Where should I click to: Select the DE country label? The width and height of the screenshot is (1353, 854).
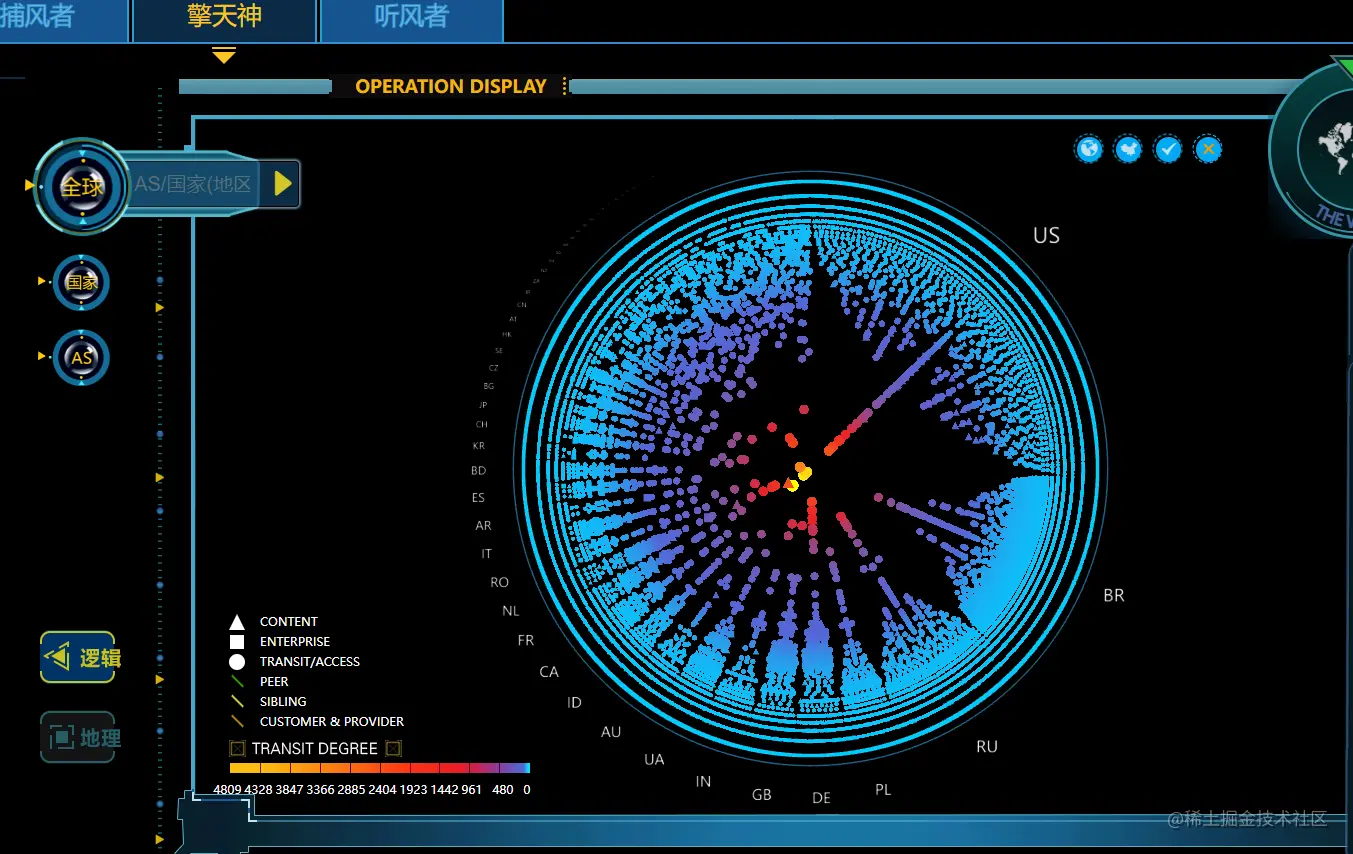tap(822, 798)
